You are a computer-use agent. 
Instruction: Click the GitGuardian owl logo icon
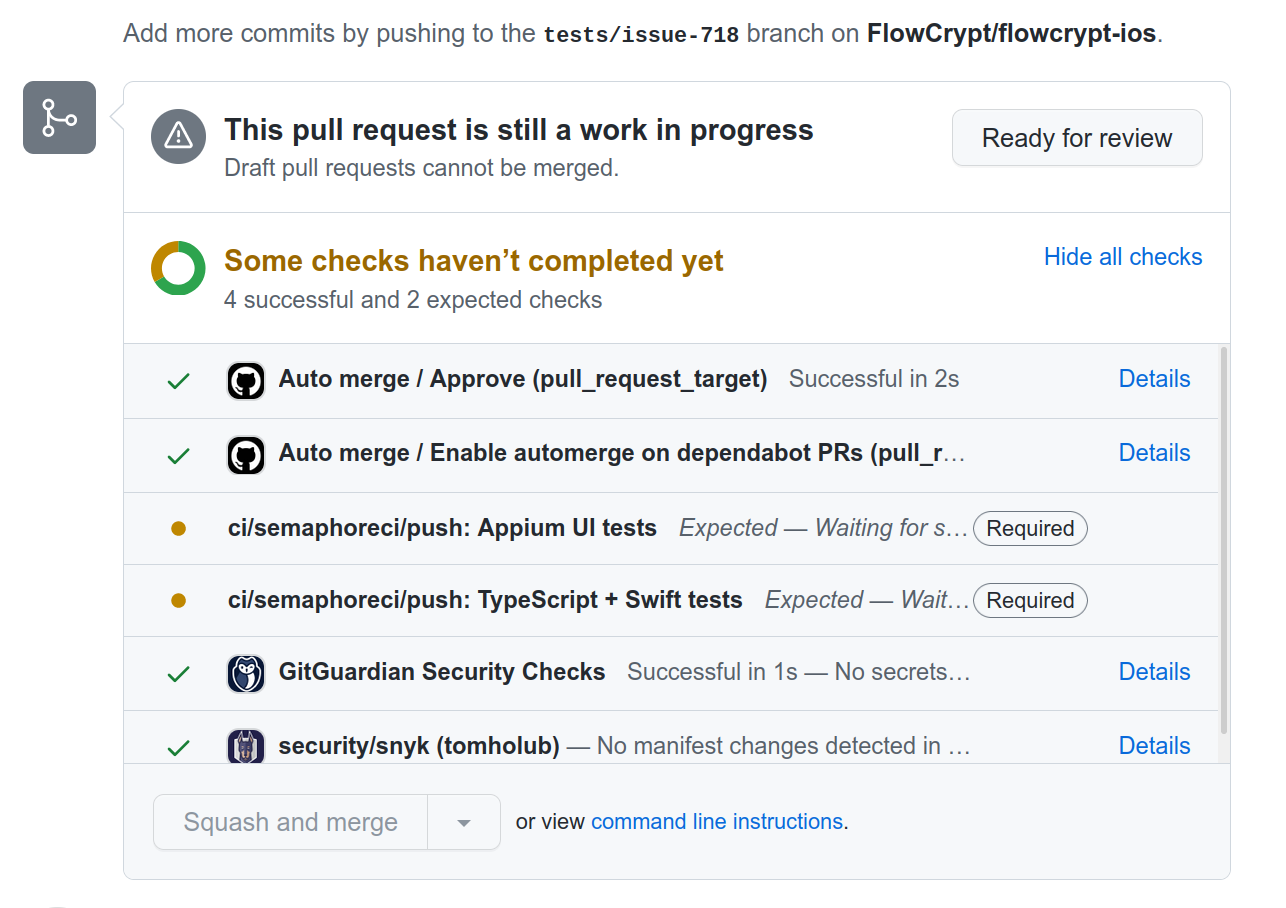[246, 673]
